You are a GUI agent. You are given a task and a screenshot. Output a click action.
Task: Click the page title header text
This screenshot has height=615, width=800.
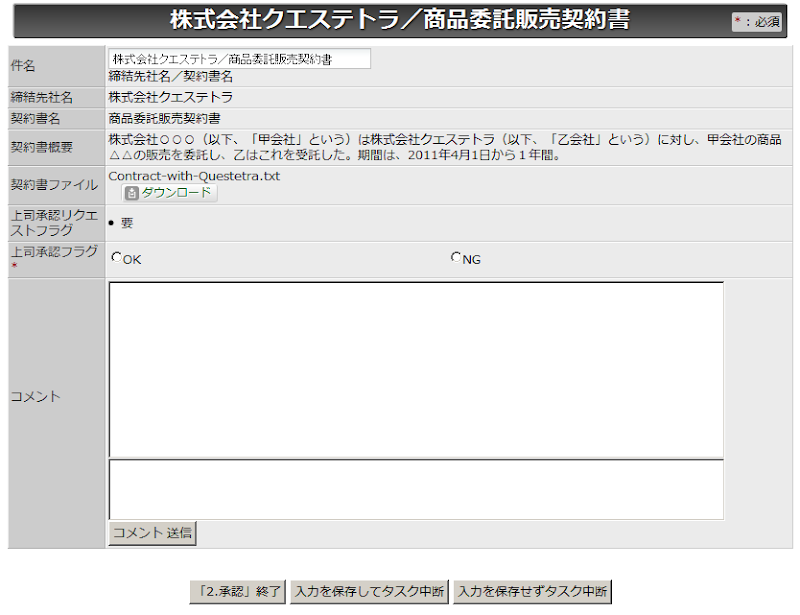[x=399, y=20]
